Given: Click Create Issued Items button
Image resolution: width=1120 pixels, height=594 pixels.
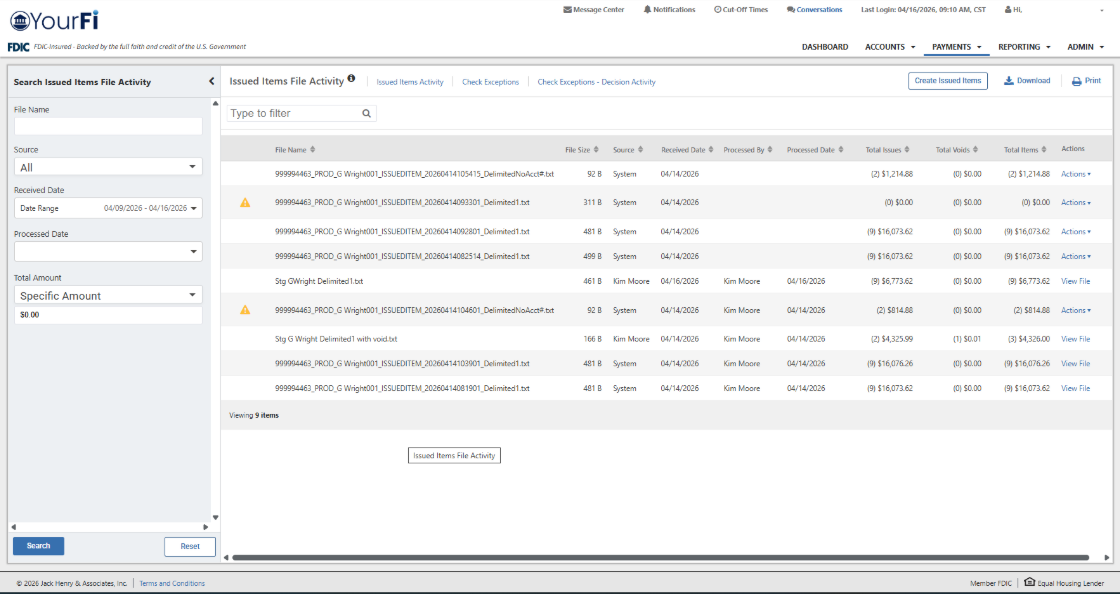Looking at the screenshot, I should pyautogui.click(x=948, y=81).
